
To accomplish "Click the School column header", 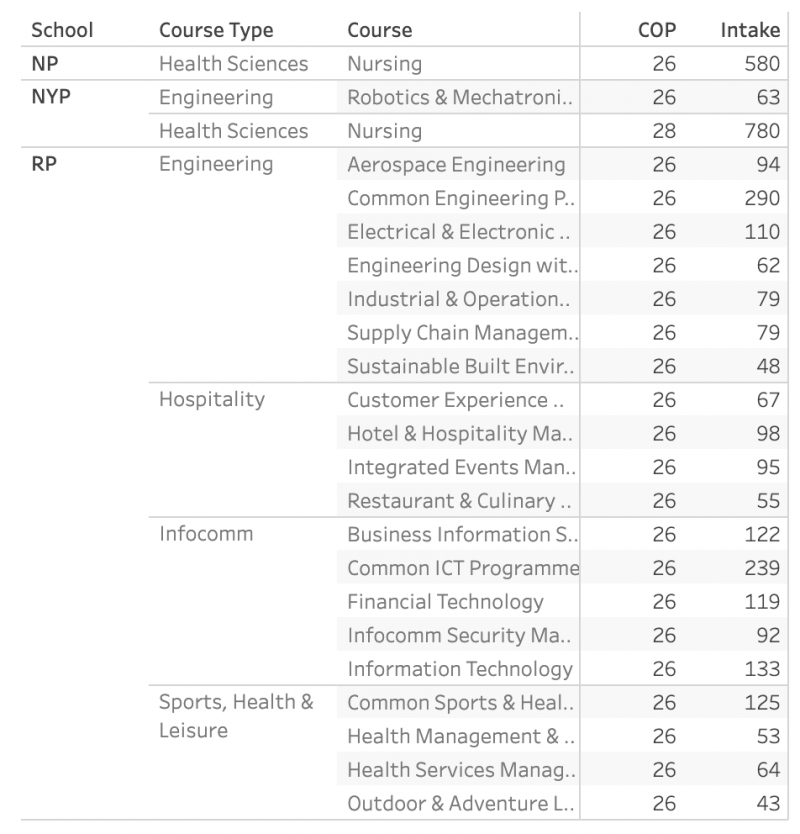I will coord(62,30).
